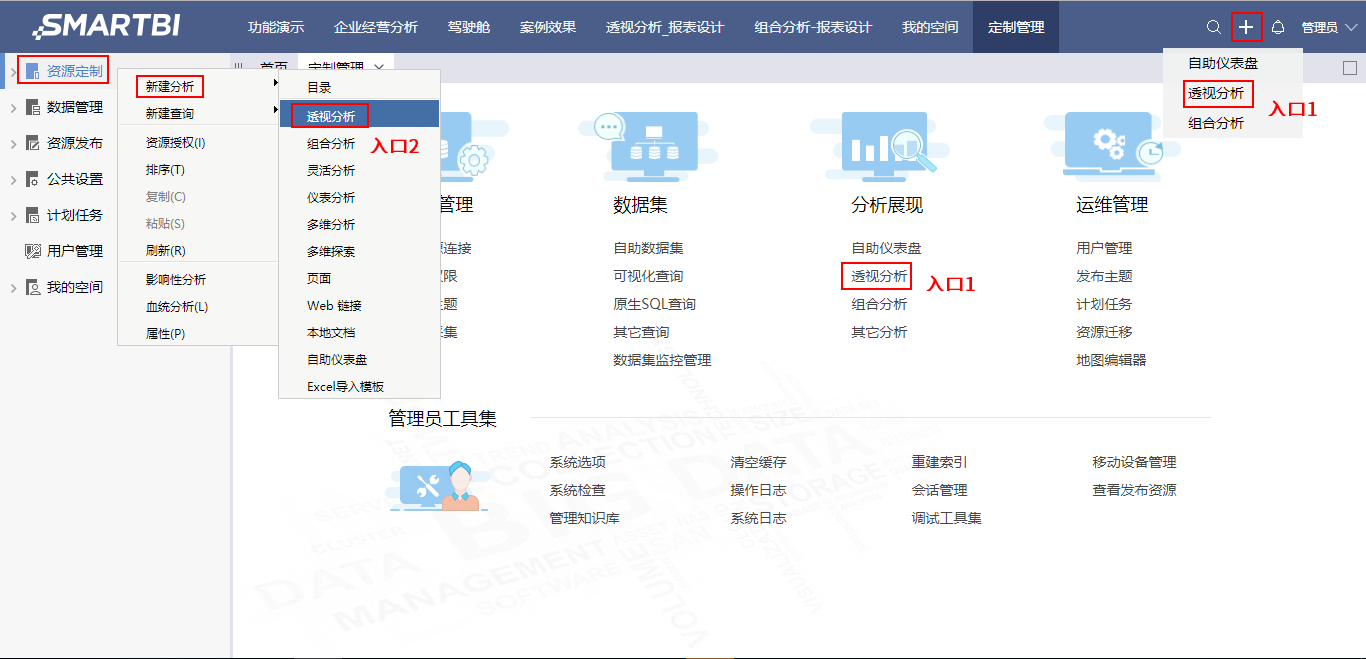Image resolution: width=1366 pixels, height=659 pixels.
Task: Open the 数据集监控管理 link
Action: coord(662,360)
